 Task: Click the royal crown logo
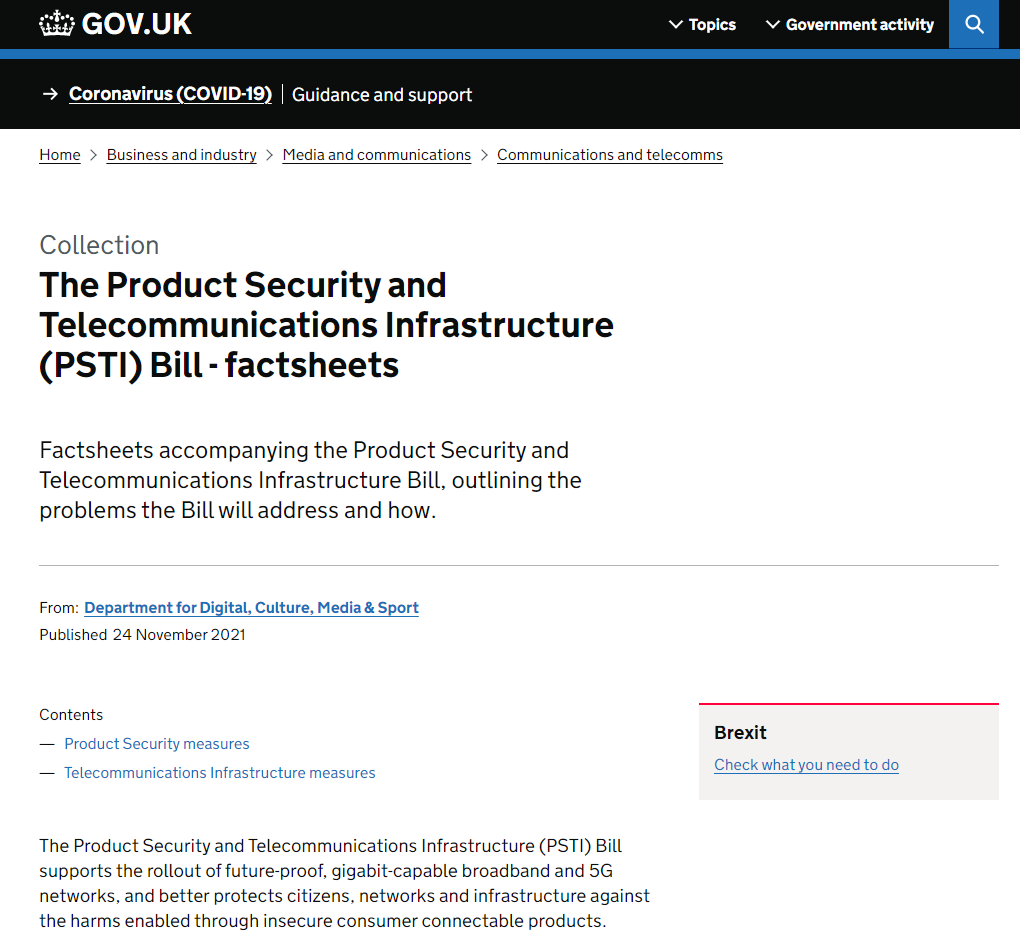(x=57, y=23)
